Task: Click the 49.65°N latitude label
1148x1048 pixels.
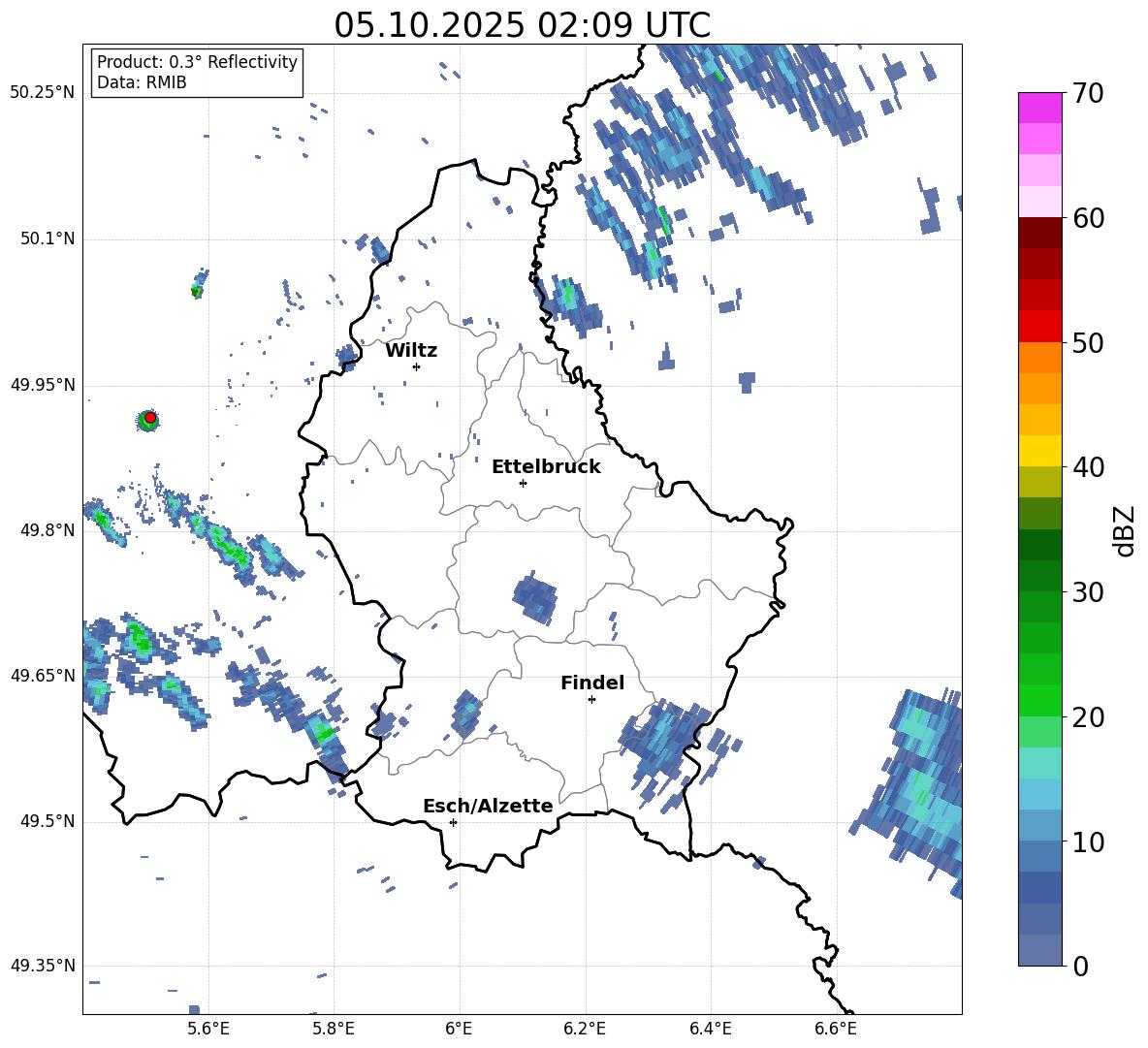Action: (43, 675)
